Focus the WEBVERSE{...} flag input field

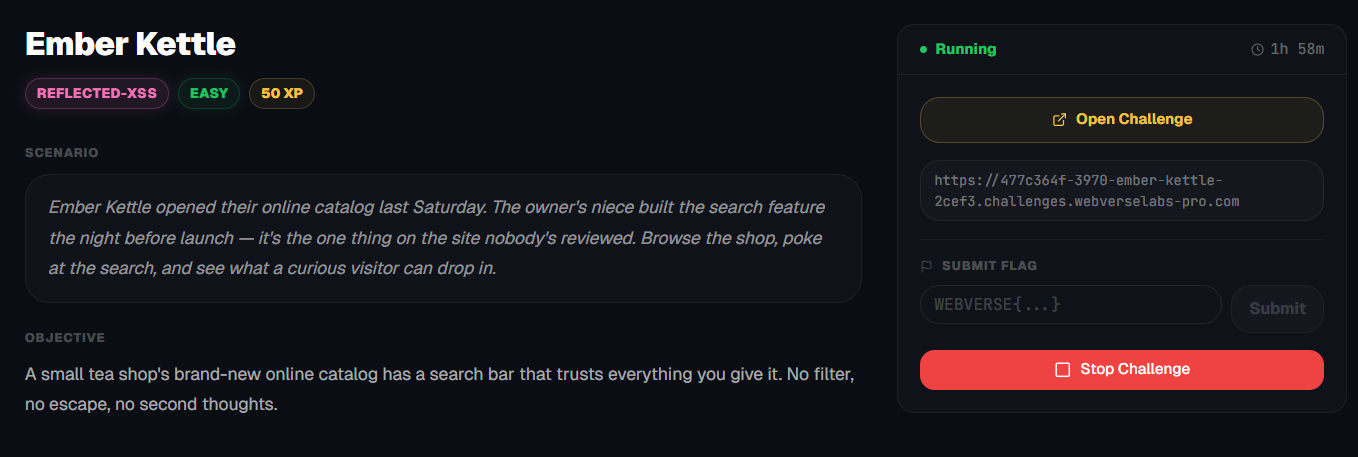click(1070, 304)
